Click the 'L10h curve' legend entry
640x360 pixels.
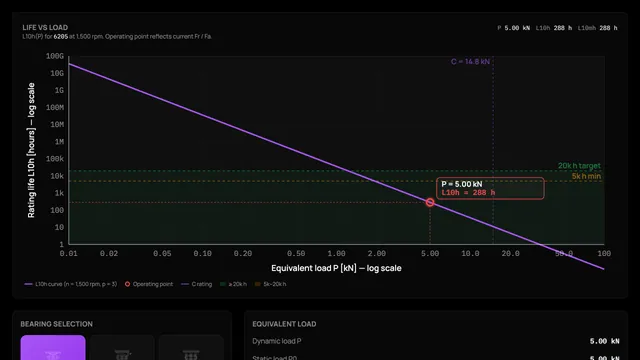(71, 284)
